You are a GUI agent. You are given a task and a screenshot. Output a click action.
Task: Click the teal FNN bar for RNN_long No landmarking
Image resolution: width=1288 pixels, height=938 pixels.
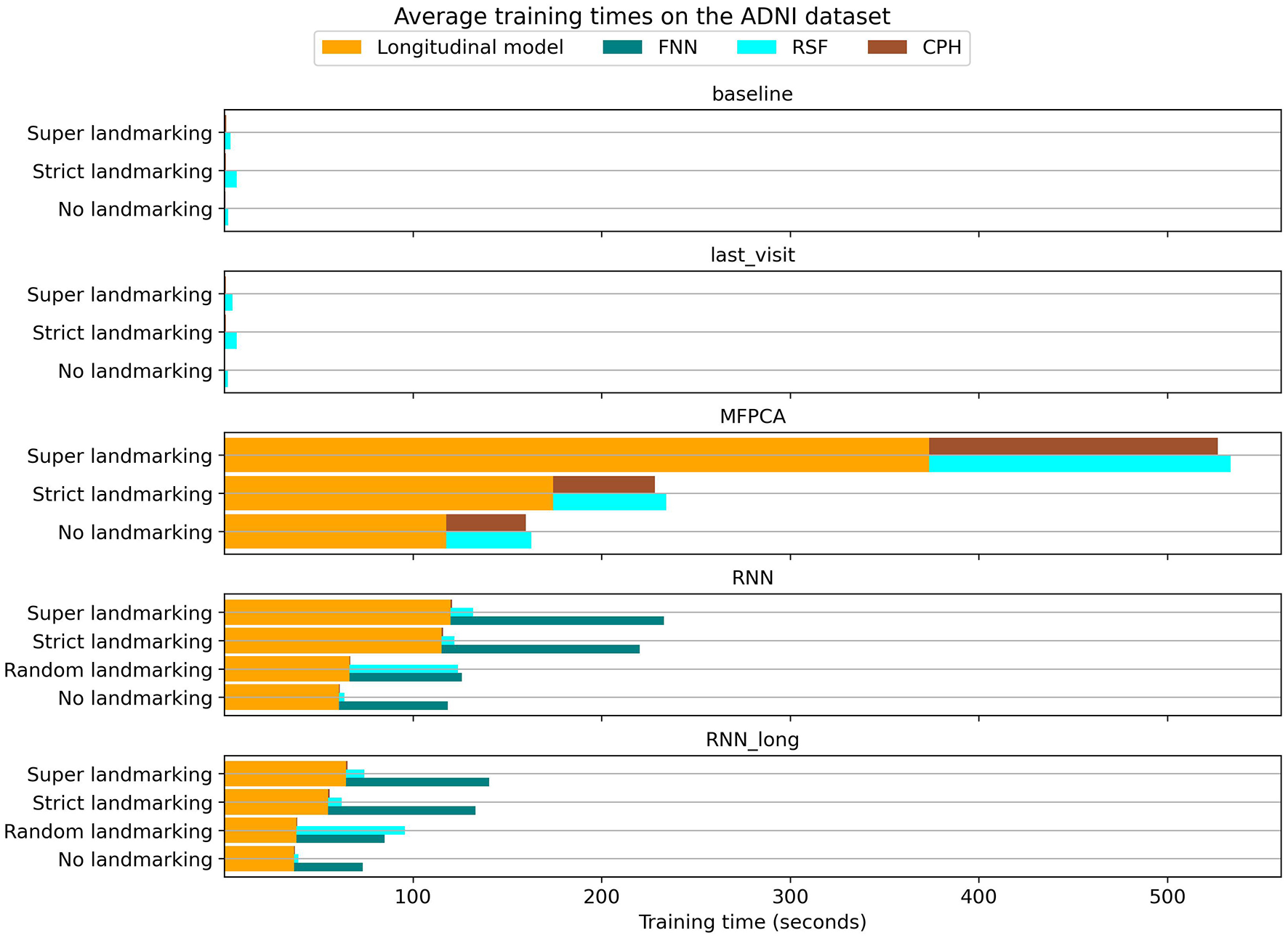[328, 867]
